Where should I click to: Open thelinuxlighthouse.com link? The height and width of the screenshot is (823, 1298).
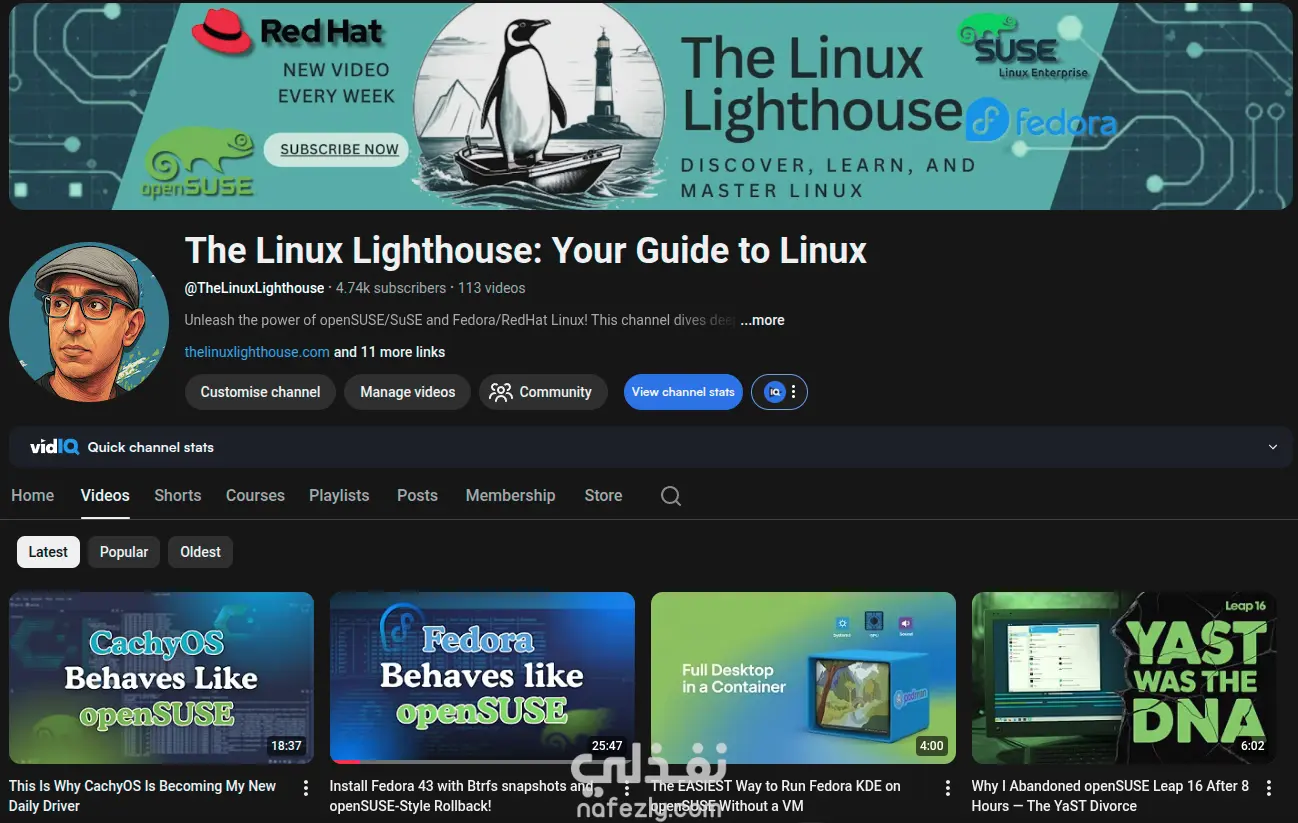[257, 352]
